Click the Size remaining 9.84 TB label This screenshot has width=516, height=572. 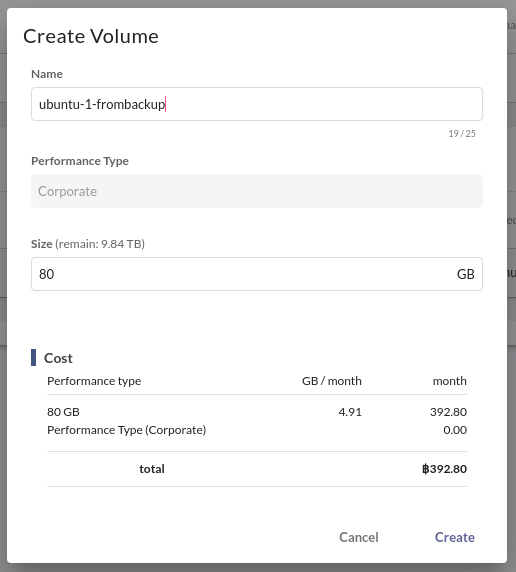(x=88, y=244)
